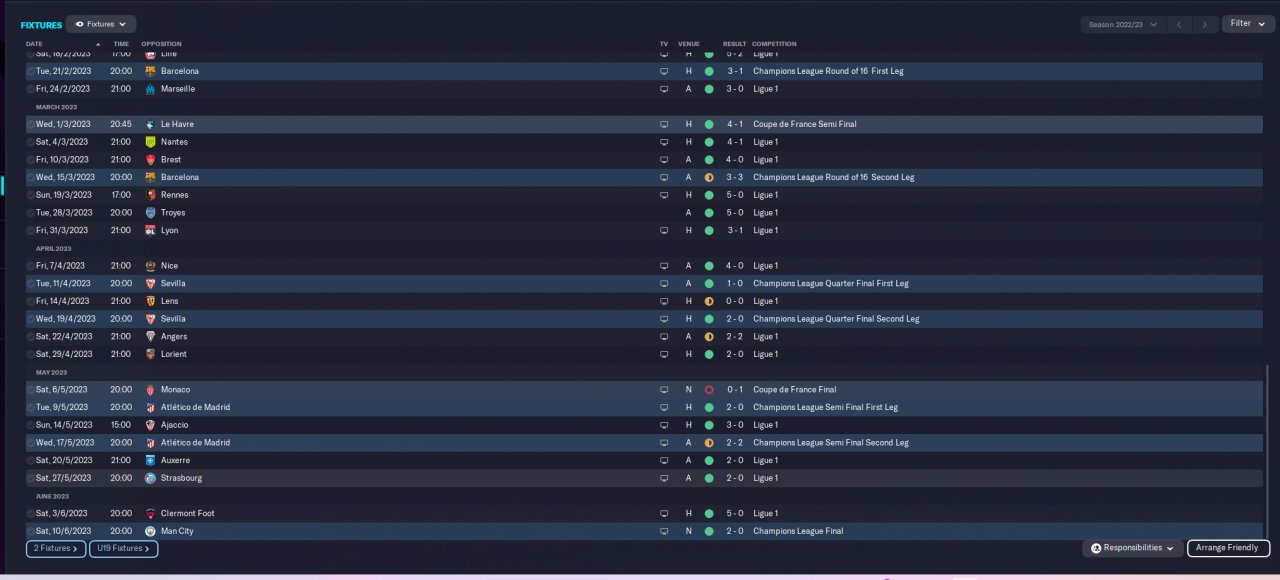This screenshot has width=1280, height=580.
Task: Expand the U19 Fixtures button
Action: 123,548
